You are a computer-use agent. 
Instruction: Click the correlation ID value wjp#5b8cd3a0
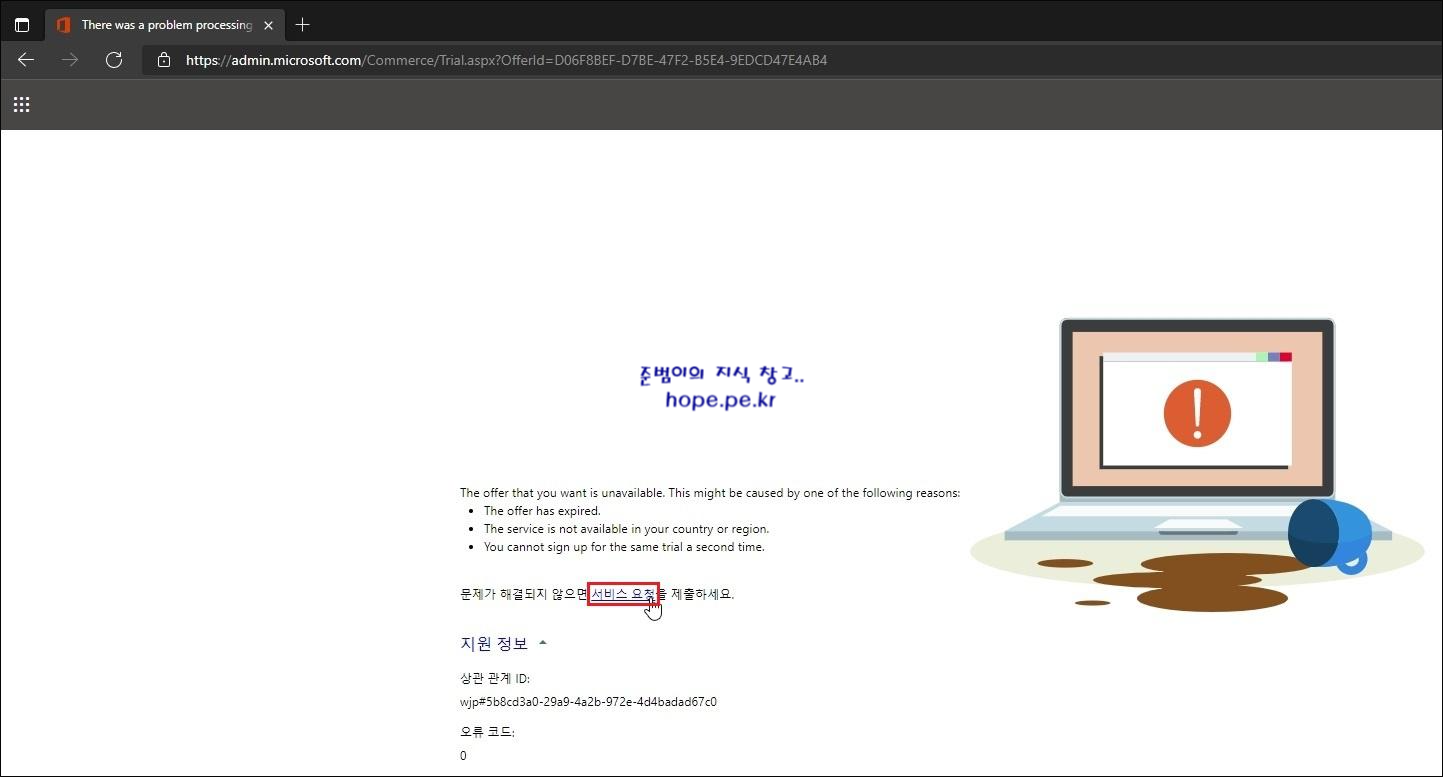[588, 702]
